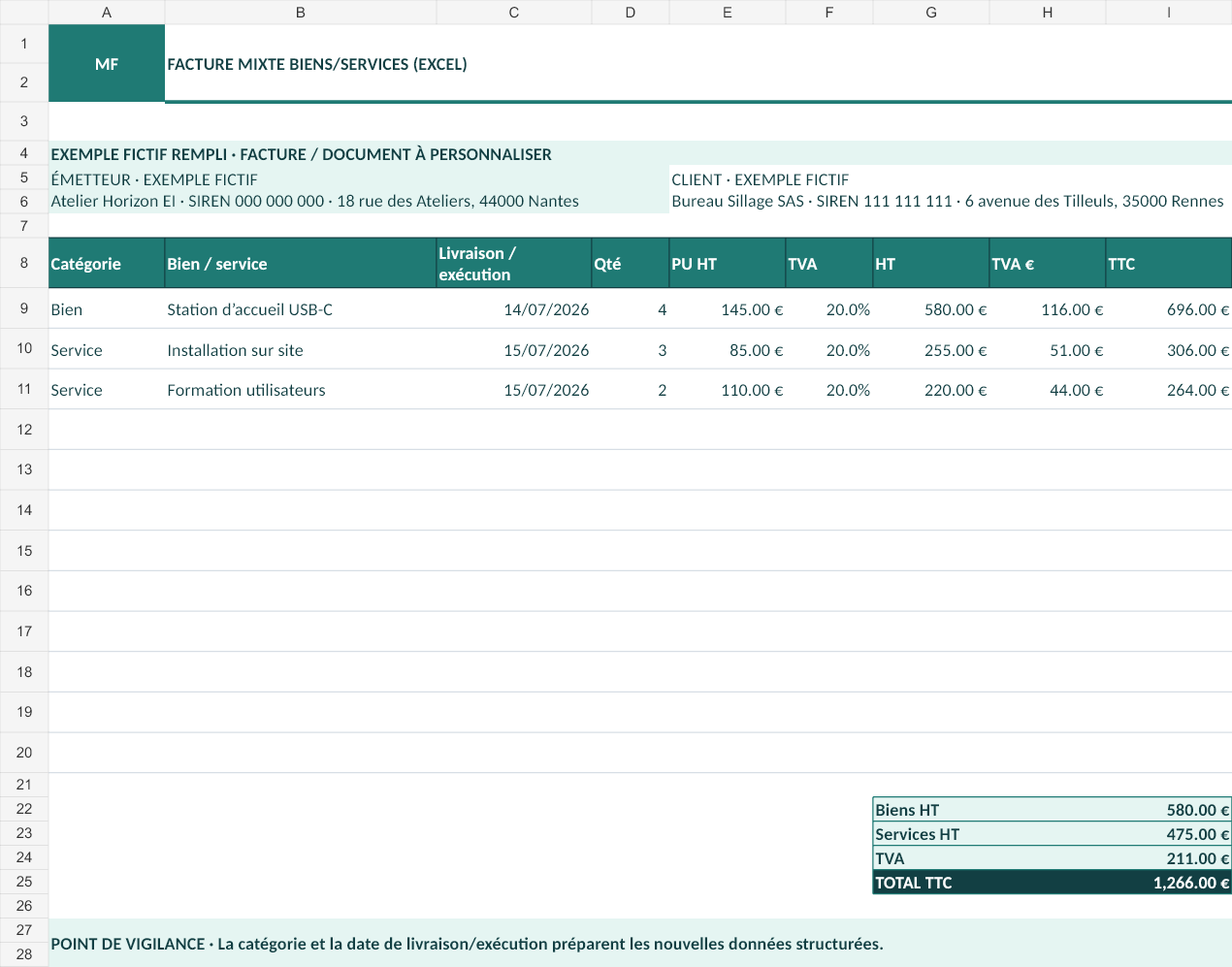Click the 220.00 € HT cell
The image size is (1232, 967).
click(x=931, y=389)
